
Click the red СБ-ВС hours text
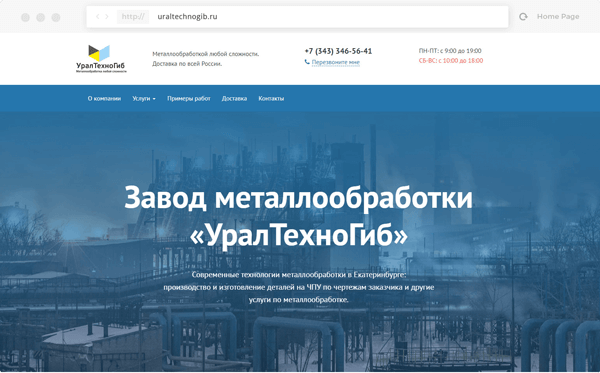coord(451,60)
